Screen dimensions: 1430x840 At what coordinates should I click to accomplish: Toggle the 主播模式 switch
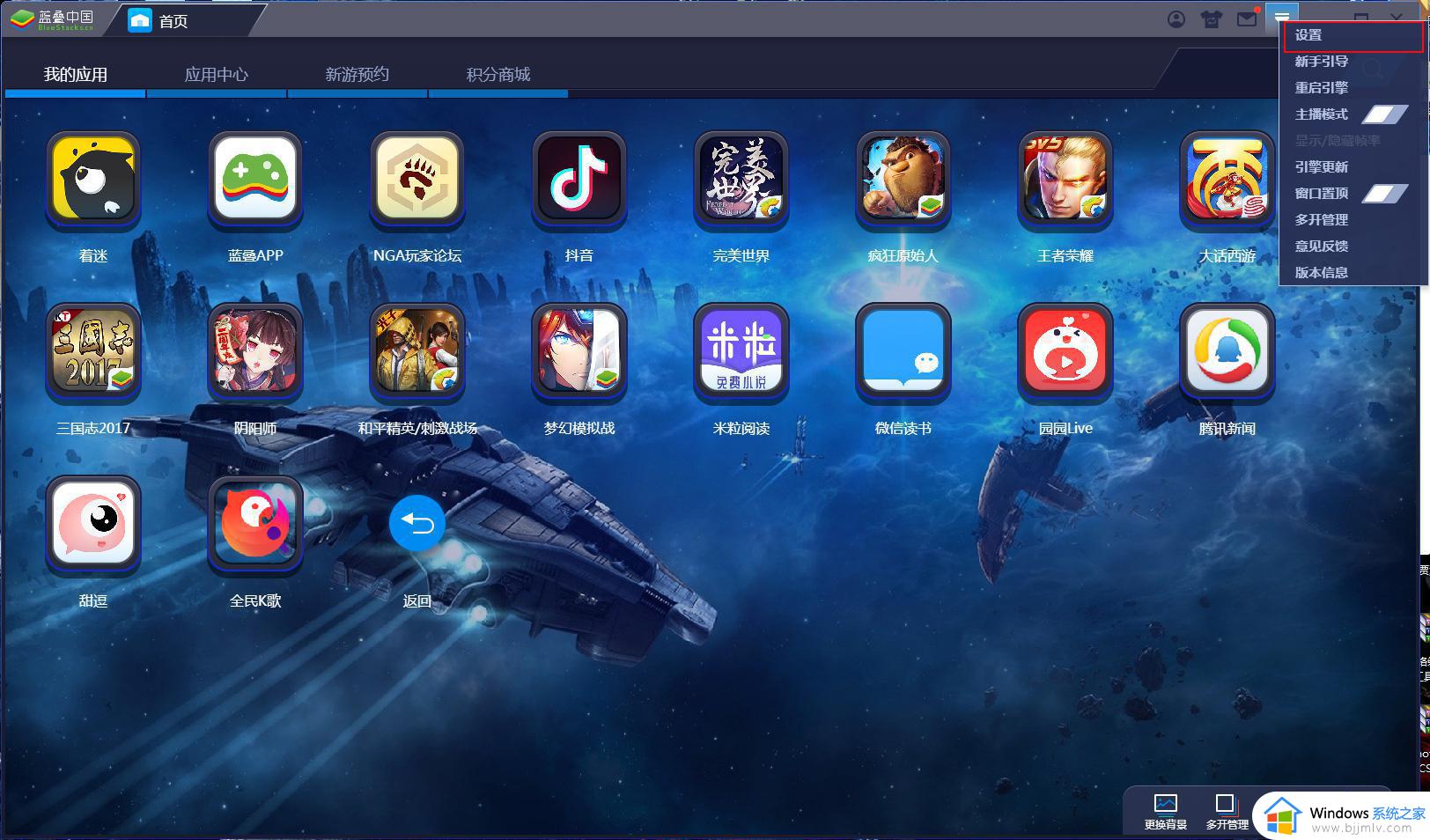coord(1385,114)
